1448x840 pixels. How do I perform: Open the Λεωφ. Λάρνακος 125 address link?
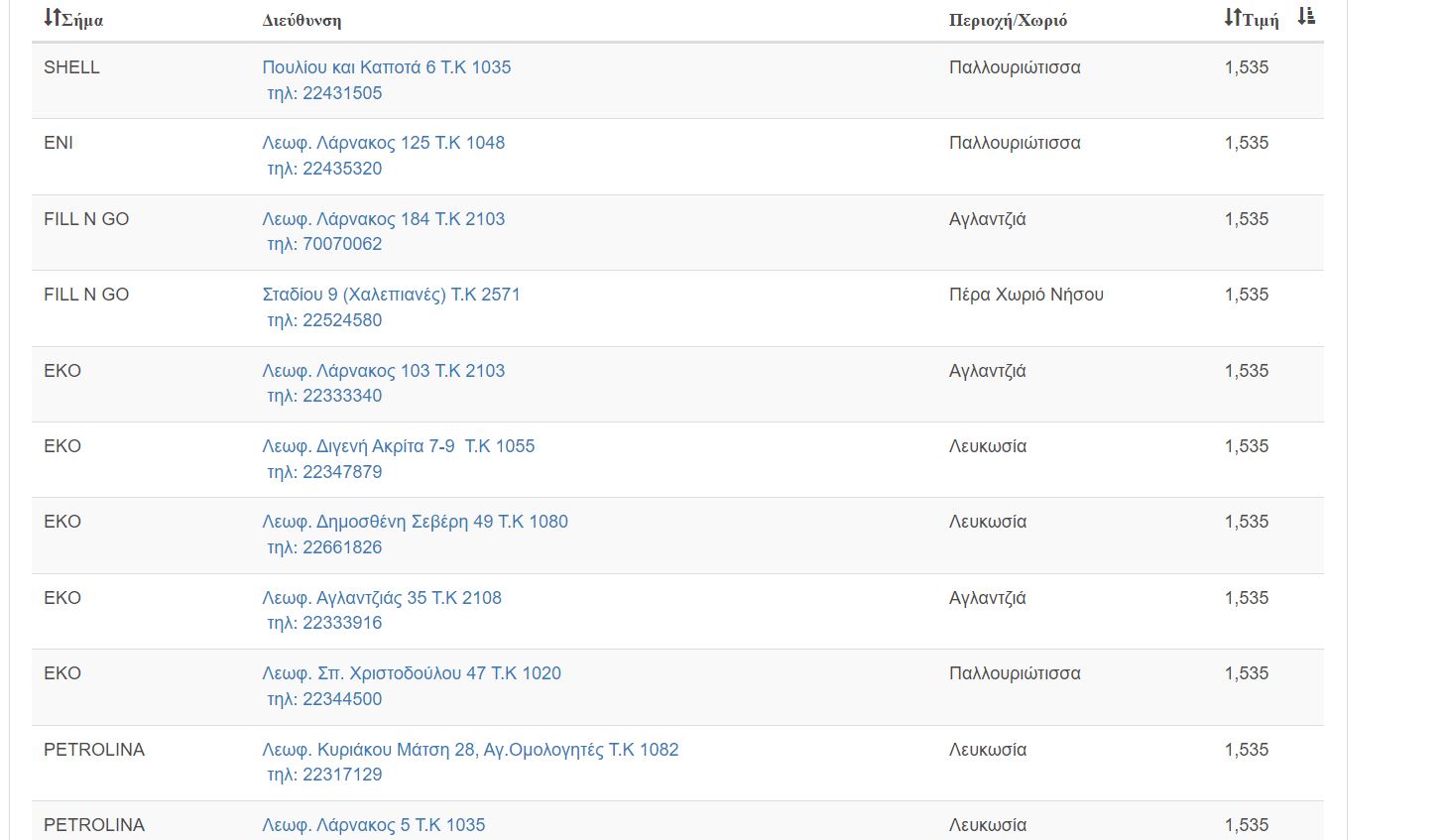[383, 143]
